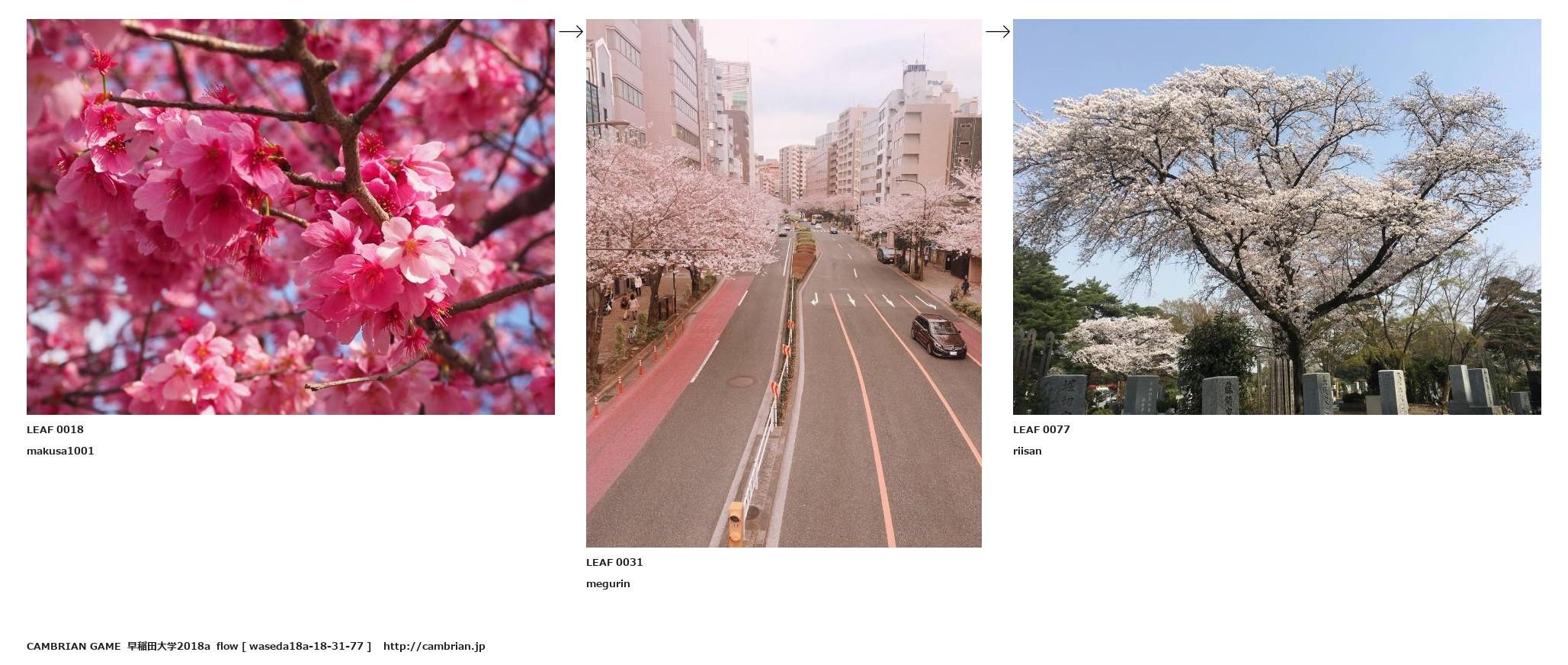Click the word flow in the footer
The width and height of the screenshot is (1568, 665).
coord(227,646)
